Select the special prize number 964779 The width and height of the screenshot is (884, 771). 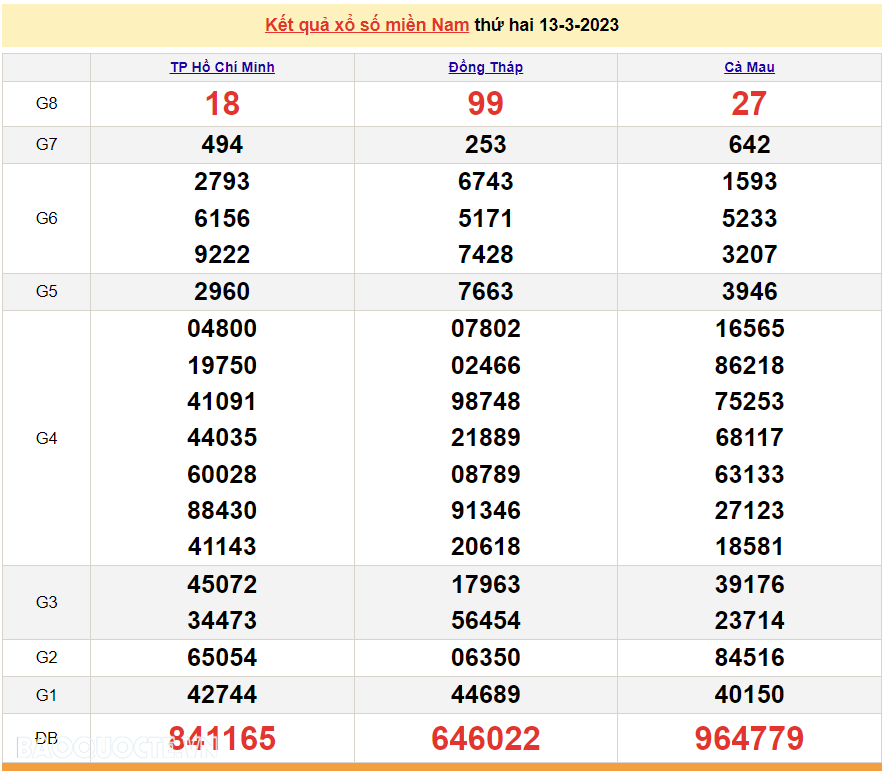point(749,739)
